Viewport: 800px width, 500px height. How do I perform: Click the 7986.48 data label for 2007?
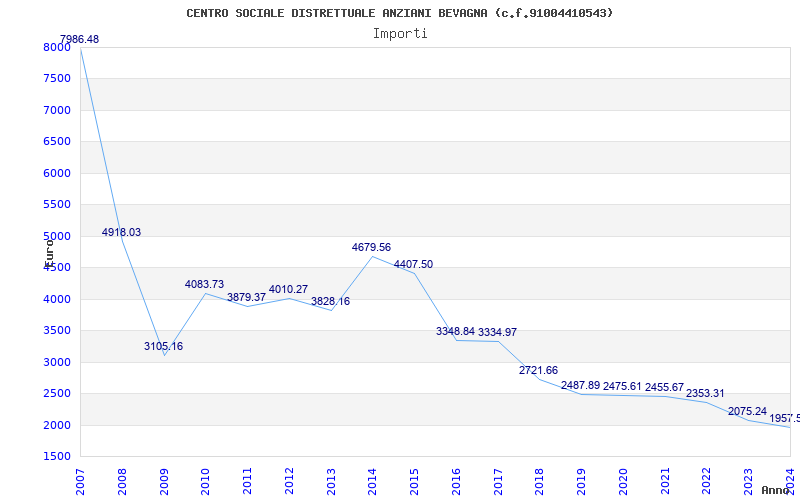coord(80,40)
